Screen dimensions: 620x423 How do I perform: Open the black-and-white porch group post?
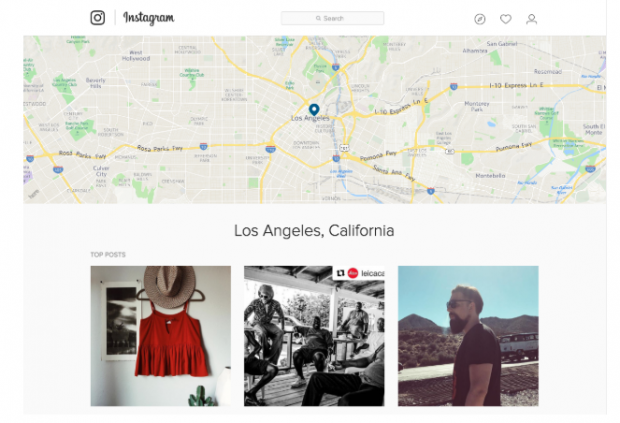coord(314,336)
